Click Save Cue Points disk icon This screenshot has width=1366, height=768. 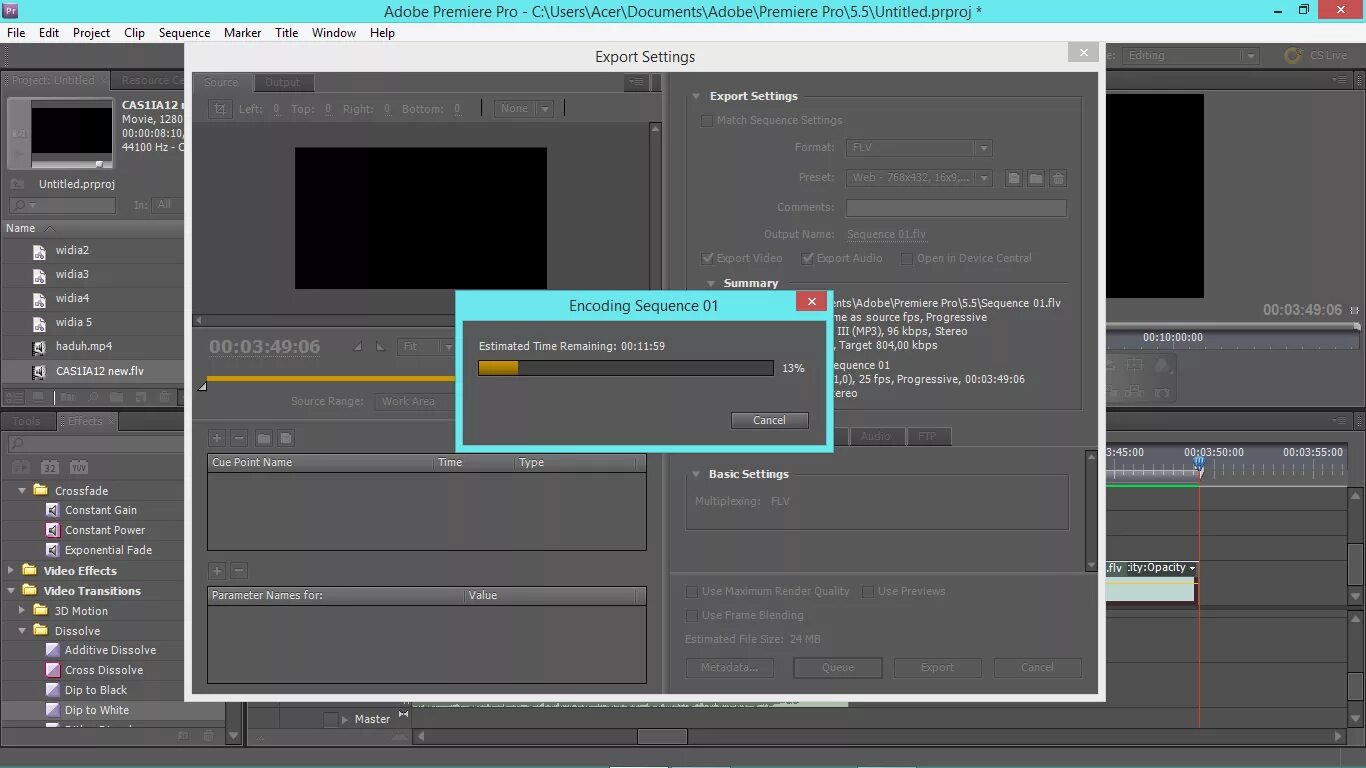coord(286,438)
